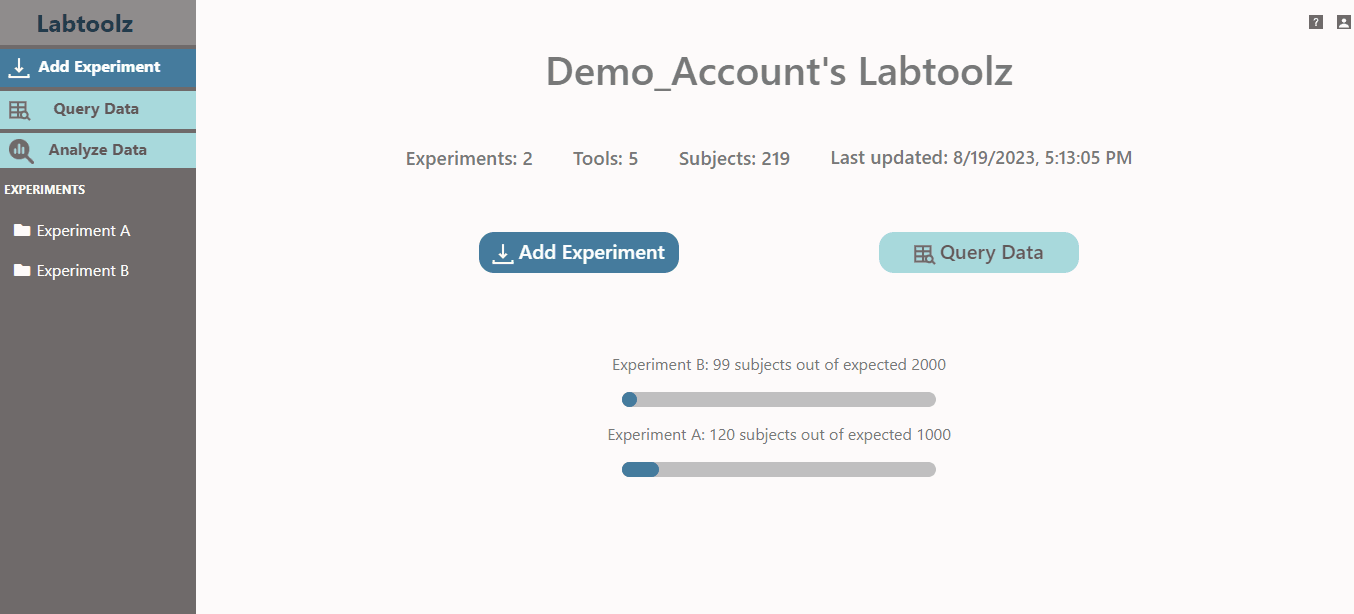This screenshot has height=614, width=1354.
Task: Click the 'Experiments: 2' statistic
Action: pyautogui.click(x=469, y=158)
